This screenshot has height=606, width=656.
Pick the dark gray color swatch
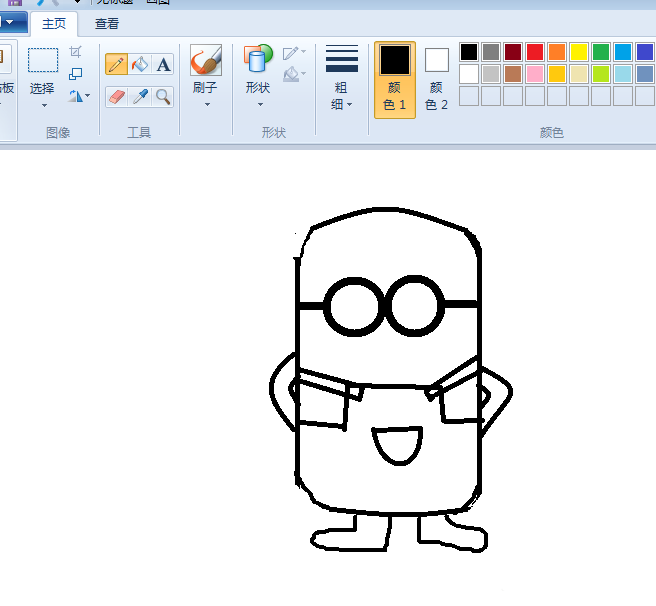[491, 52]
